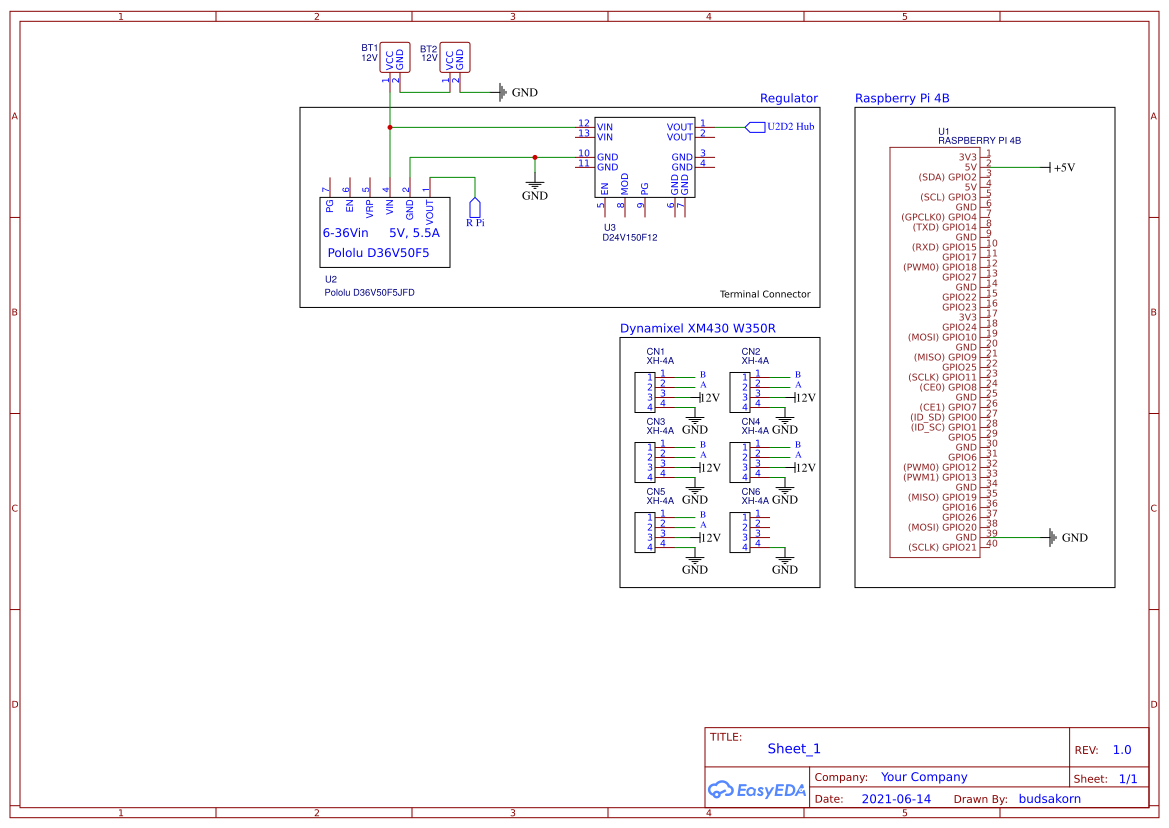Select the D24V150F12 regulator chip body
This screenshot has height=828, width=1169.
[645, 157]
